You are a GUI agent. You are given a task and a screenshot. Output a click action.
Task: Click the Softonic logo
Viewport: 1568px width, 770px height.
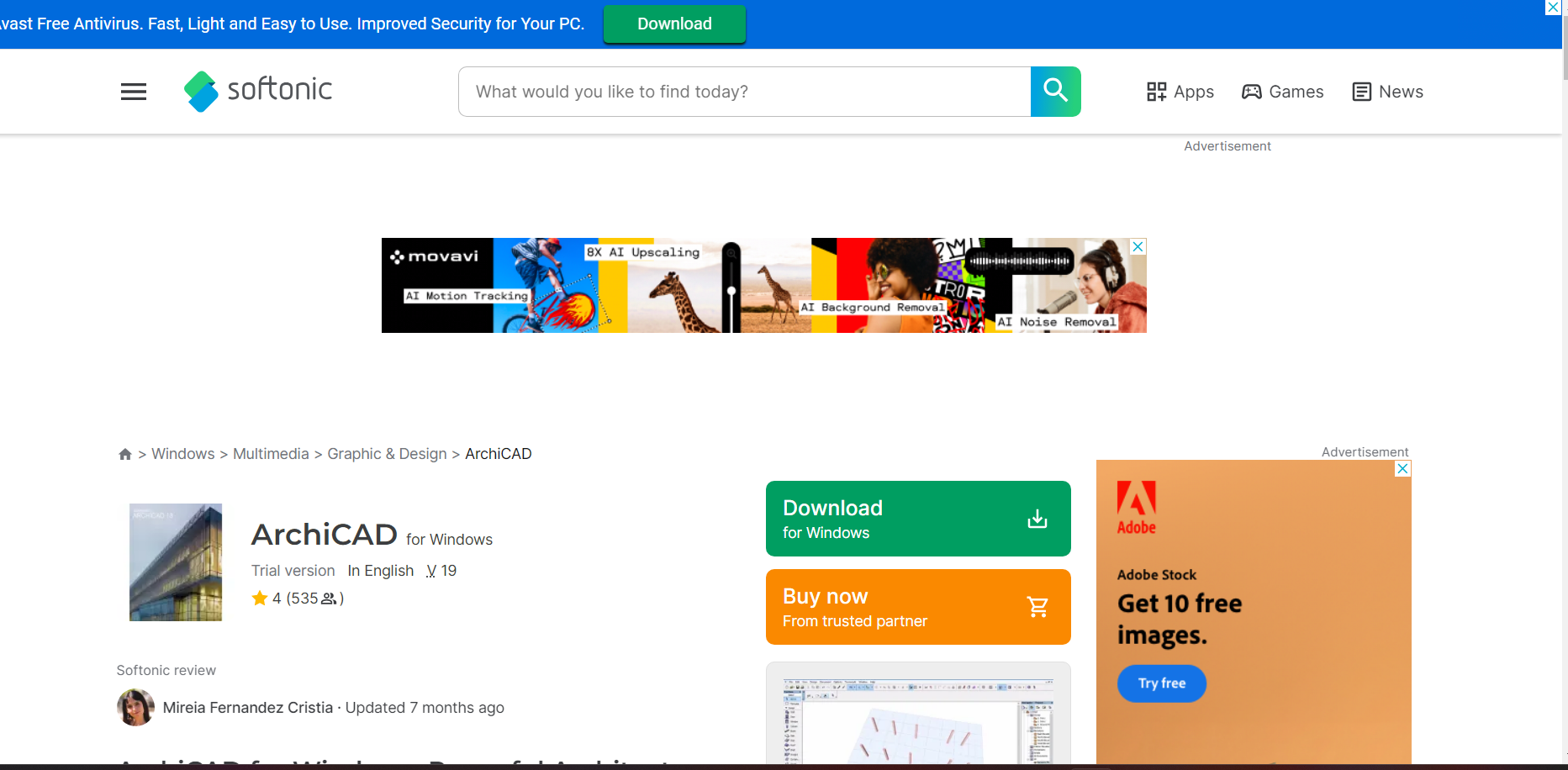tap(258, 91)
